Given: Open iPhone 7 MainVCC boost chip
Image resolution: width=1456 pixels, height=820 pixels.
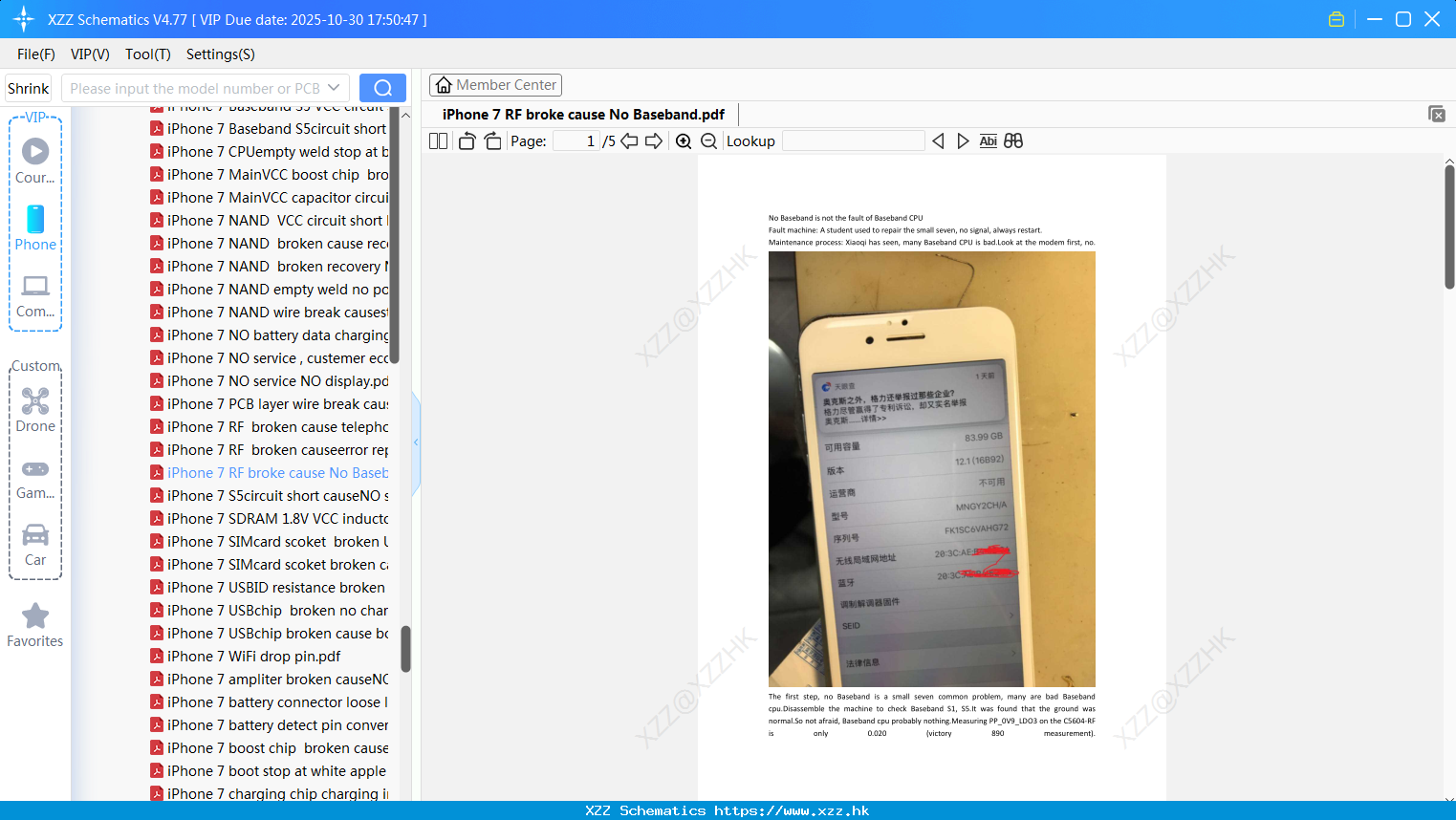Looking at the screenshot, I should pos(270,175).
